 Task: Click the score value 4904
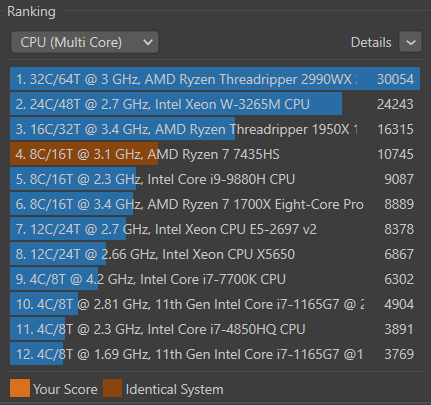pos(399,304)
